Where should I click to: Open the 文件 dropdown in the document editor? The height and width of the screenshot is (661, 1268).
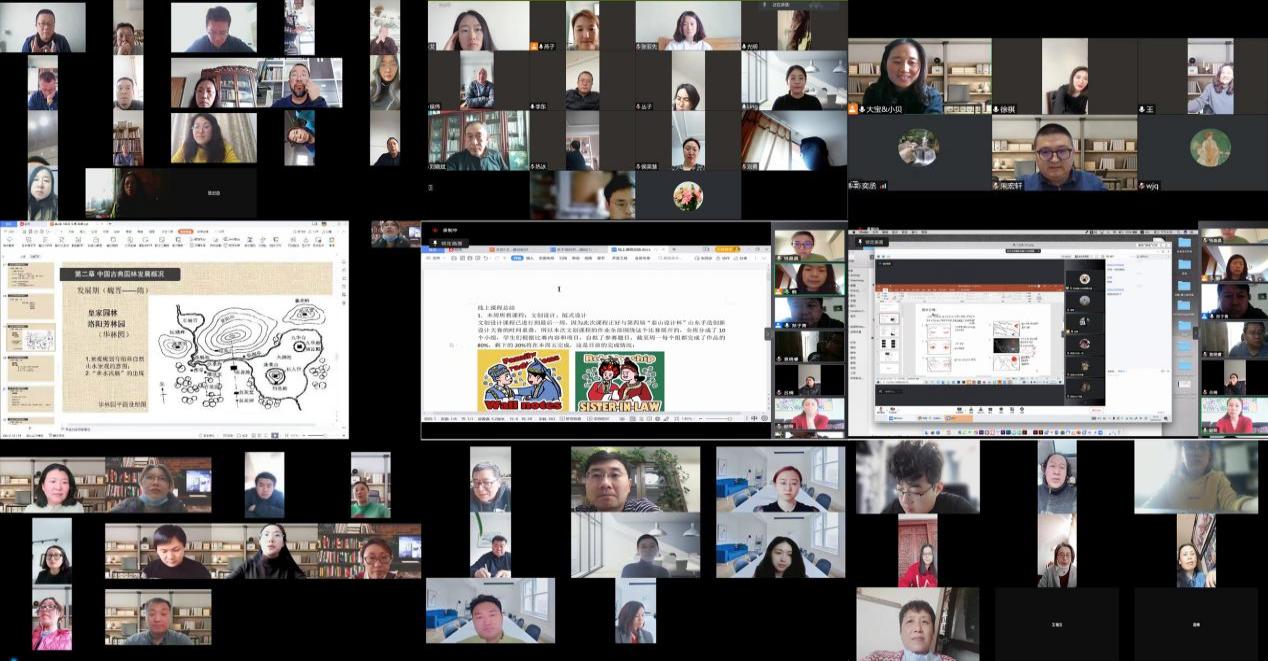pos(438,257)
